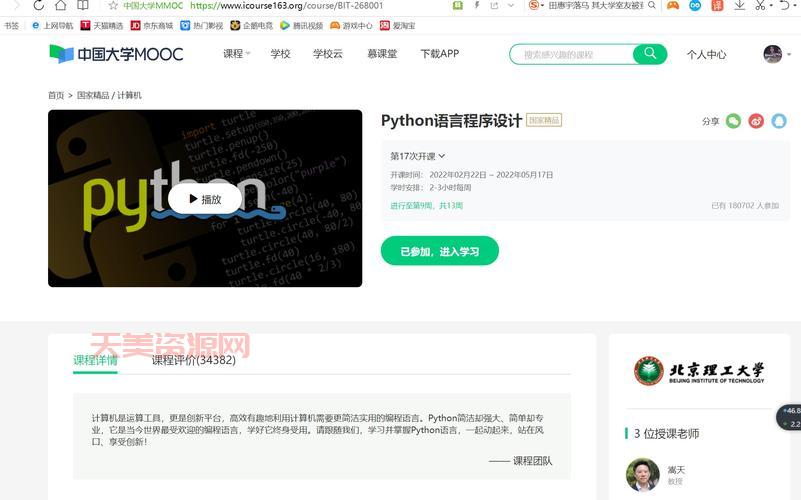Expand the 课程 navigation menu
801x500 pixels.
[237, 54]
